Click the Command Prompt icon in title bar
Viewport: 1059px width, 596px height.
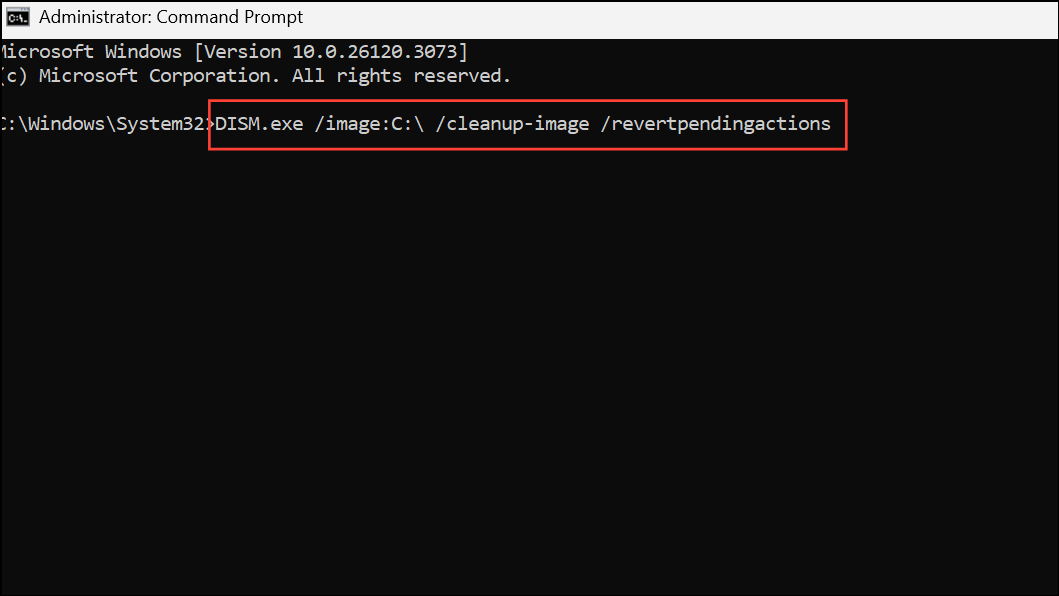coord(17,16)
